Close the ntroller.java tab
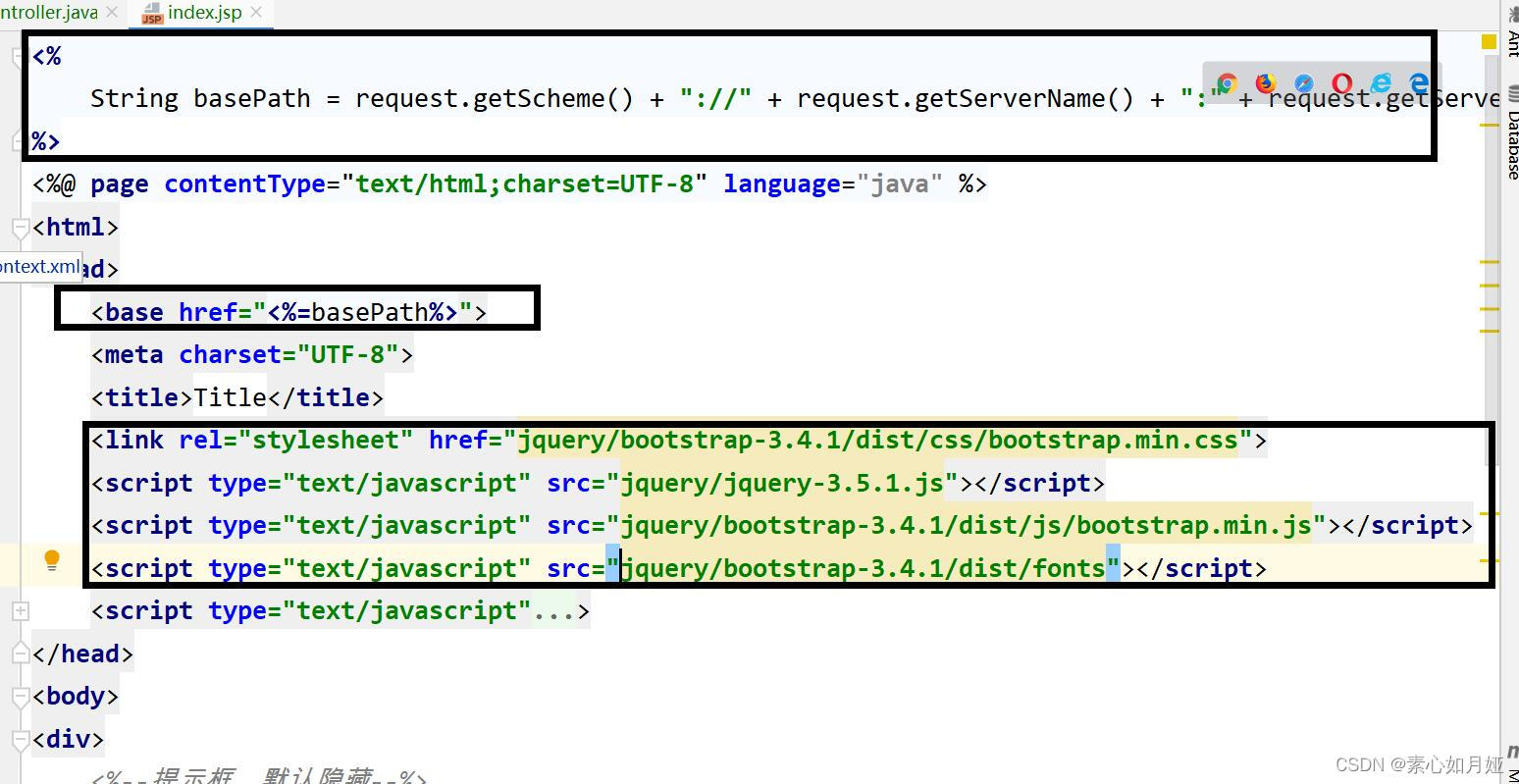1519x784 pixels. click(x=112, y=12)
